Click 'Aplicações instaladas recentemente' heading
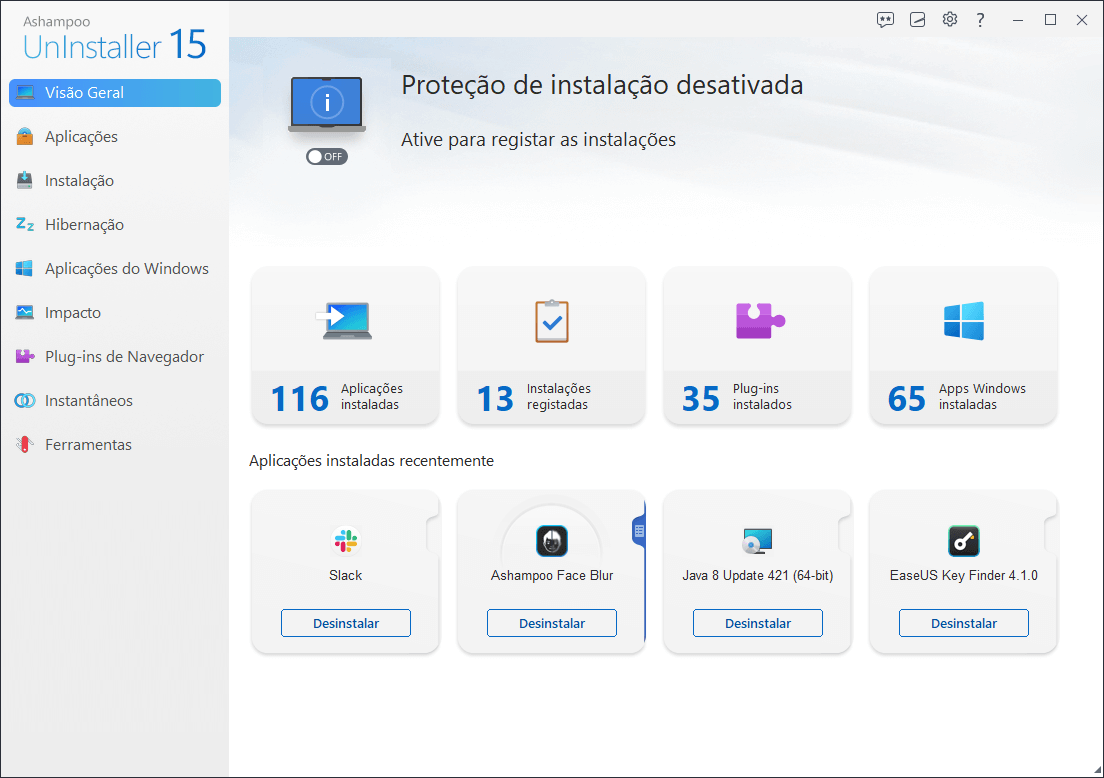 click(x=371, y=461)
